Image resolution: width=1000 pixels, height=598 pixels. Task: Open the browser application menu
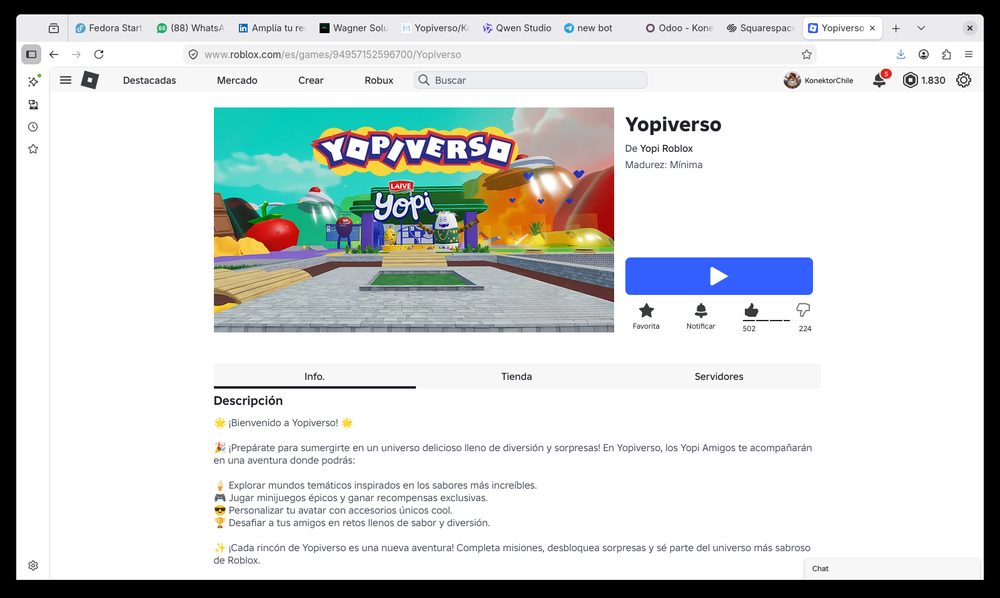pos(969,54)
